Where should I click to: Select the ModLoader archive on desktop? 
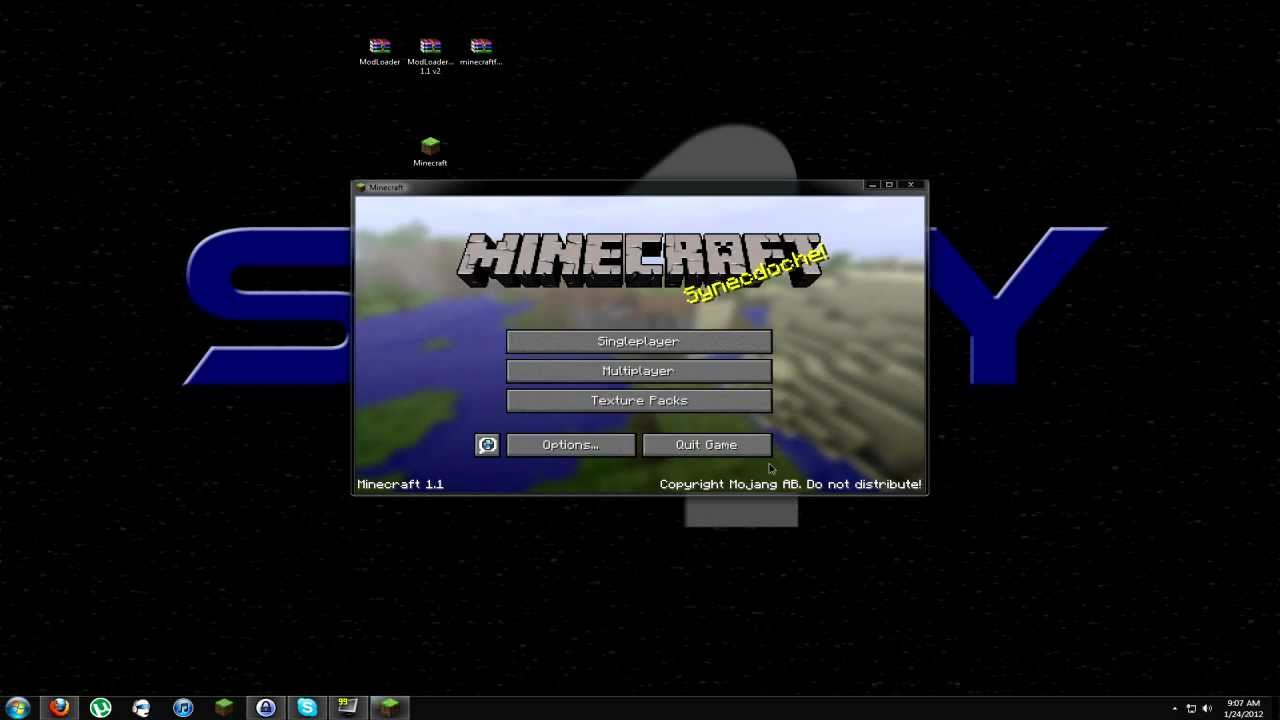click(379, 52)
